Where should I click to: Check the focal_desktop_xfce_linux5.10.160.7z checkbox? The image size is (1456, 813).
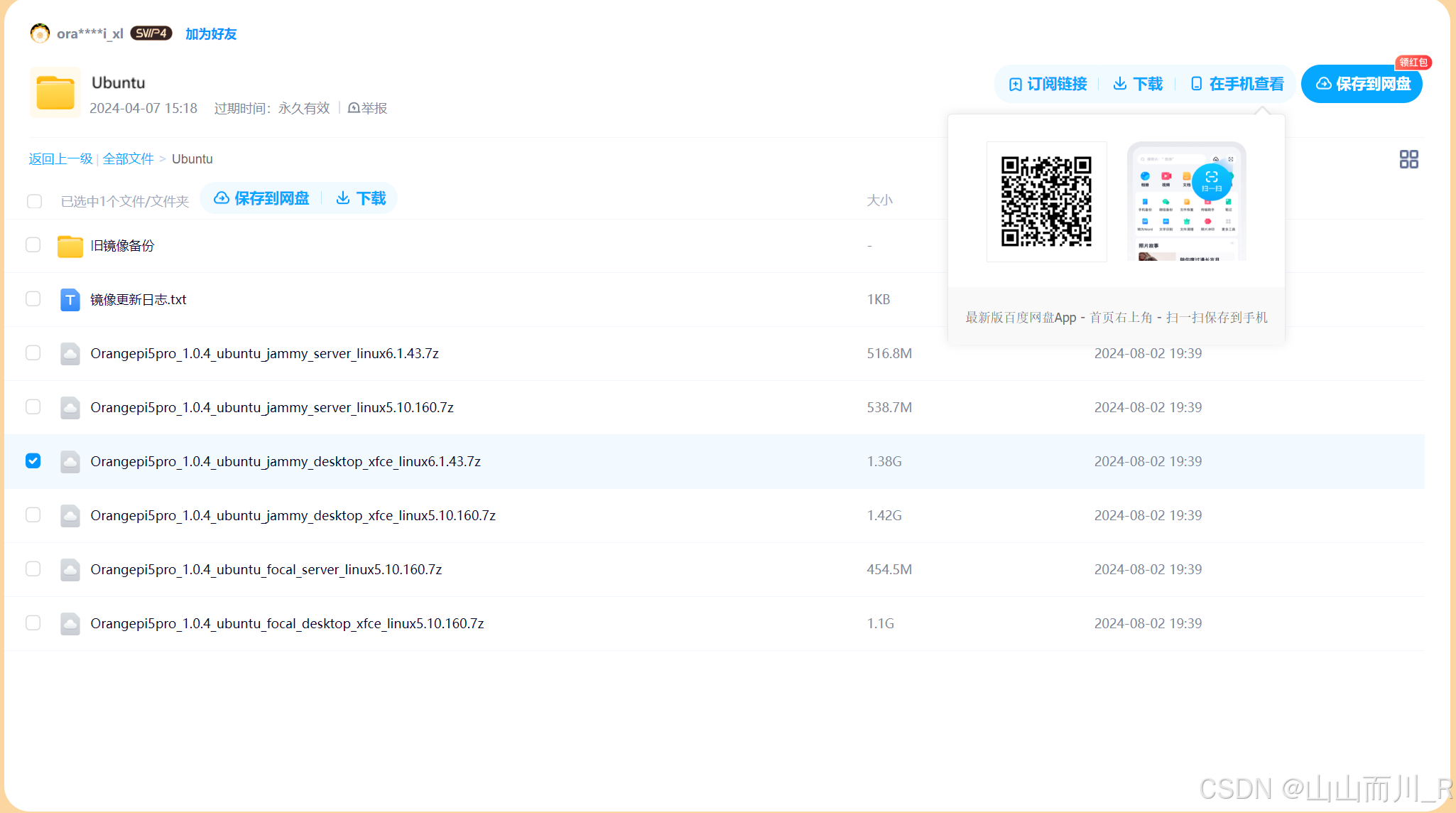tap(33, 623)
